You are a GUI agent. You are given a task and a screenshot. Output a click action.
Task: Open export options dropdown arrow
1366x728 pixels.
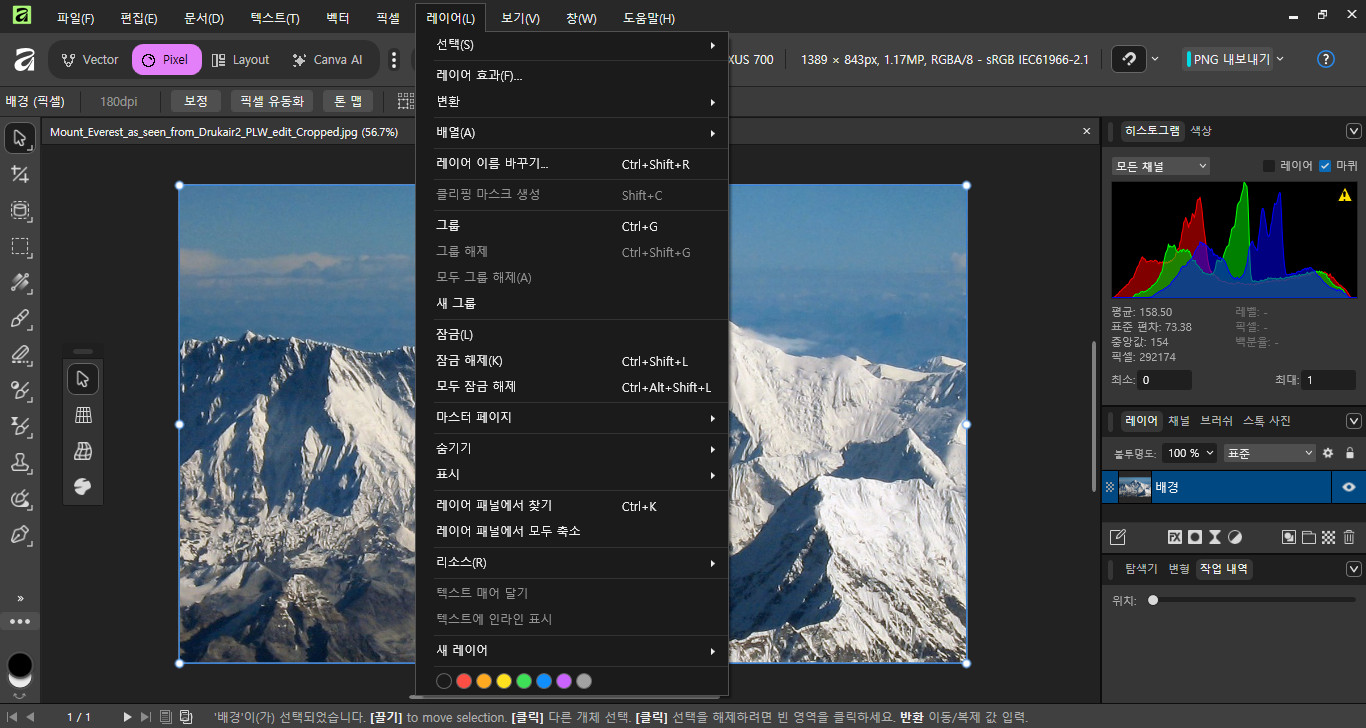click(x=1280, y=60)
